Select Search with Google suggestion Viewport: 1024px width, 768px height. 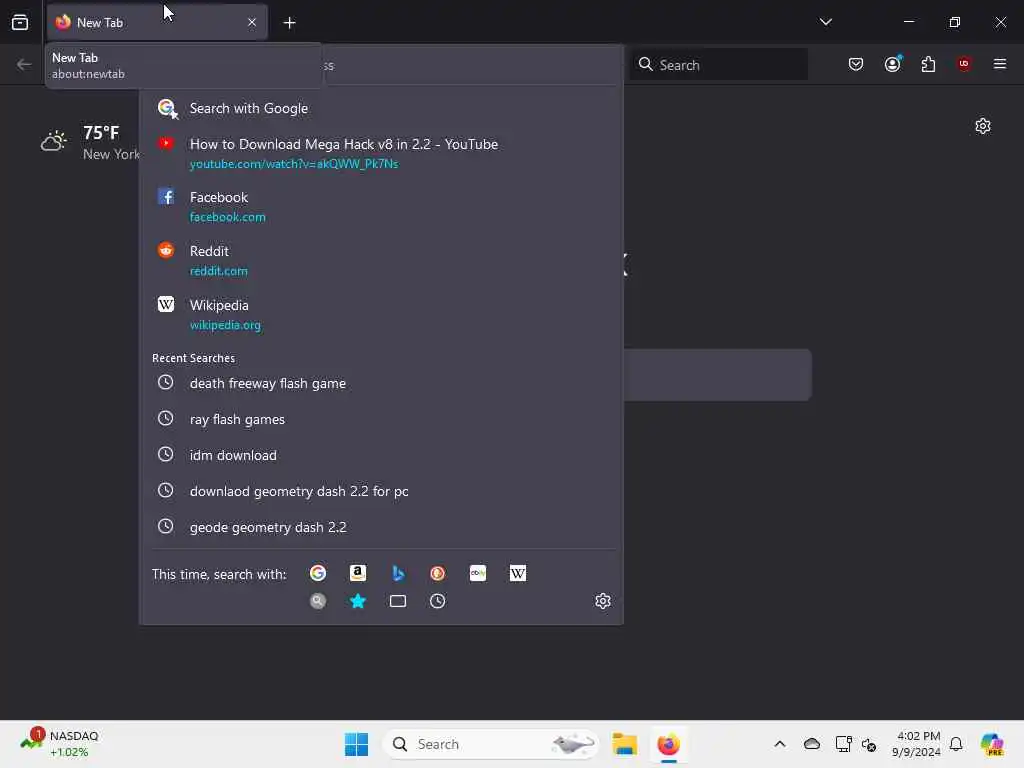click(381, 108)
